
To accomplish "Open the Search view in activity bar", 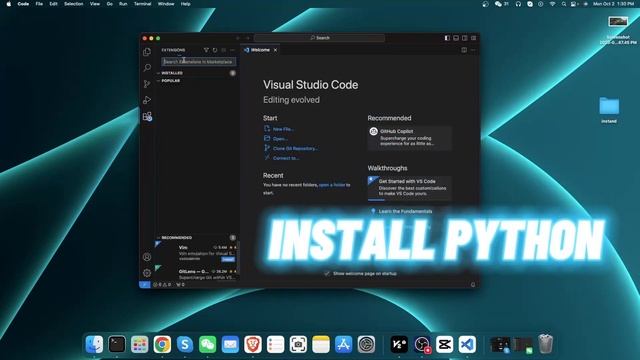I will [x=147, y=68].
